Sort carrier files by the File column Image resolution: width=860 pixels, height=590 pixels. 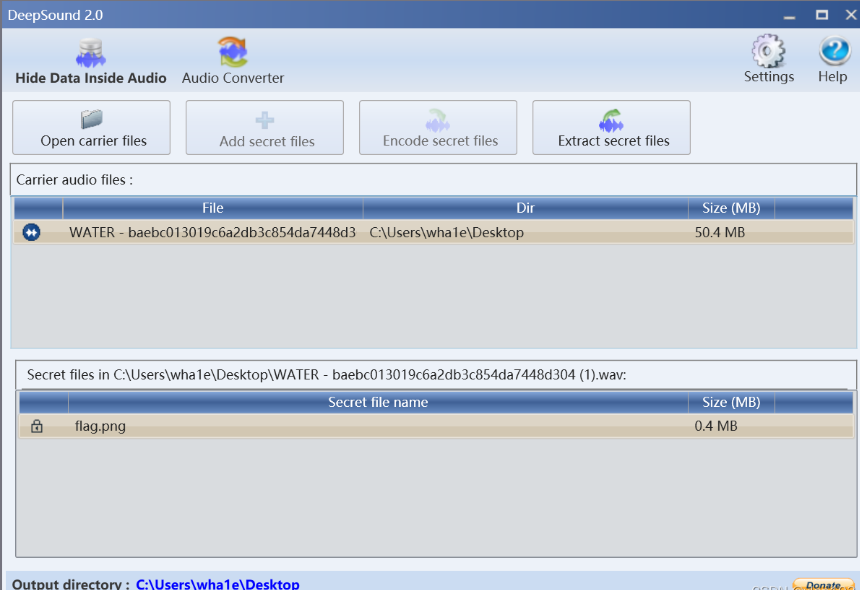click(213, 208)
